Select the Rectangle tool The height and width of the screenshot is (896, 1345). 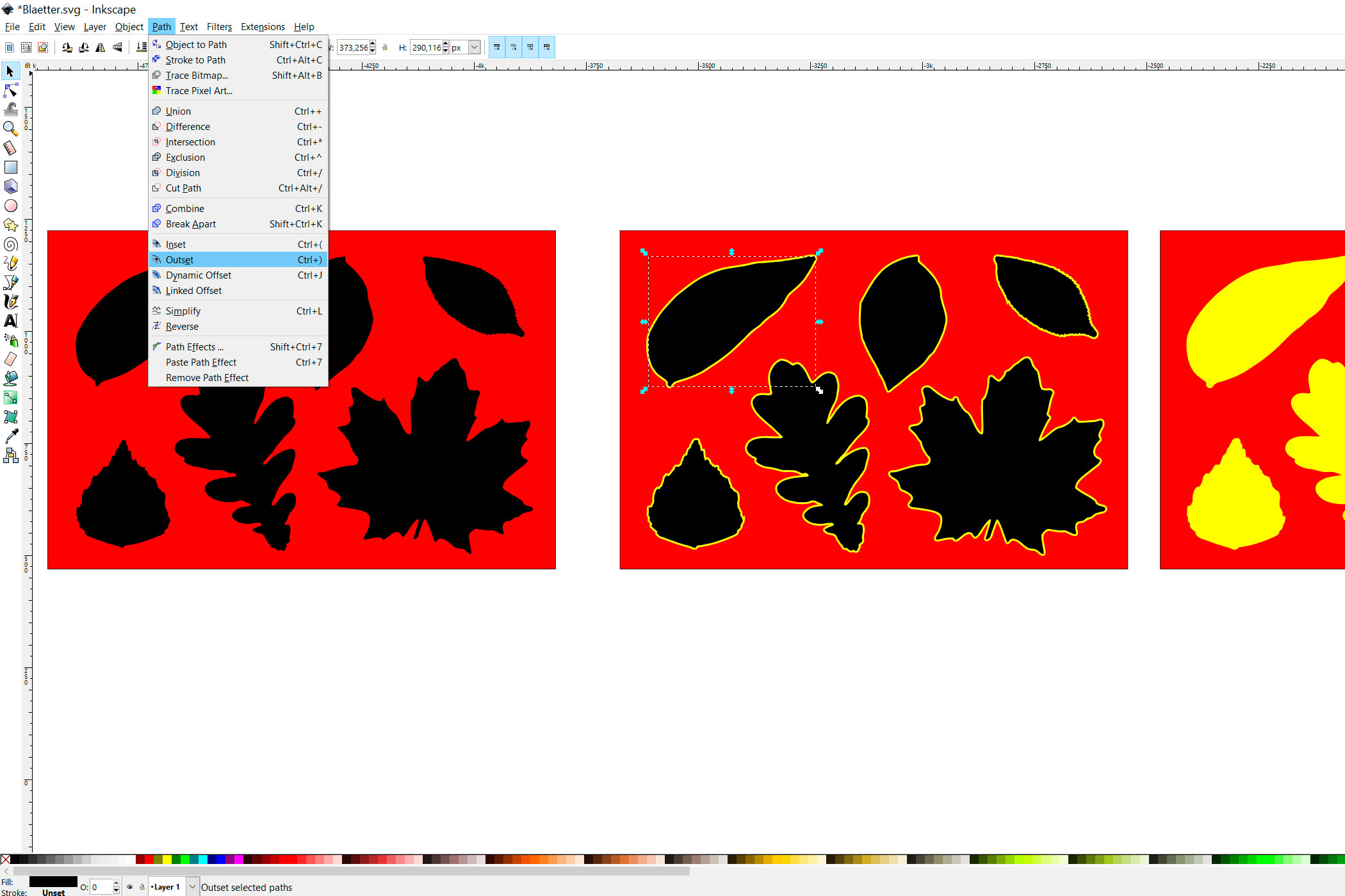coord(10,167)
